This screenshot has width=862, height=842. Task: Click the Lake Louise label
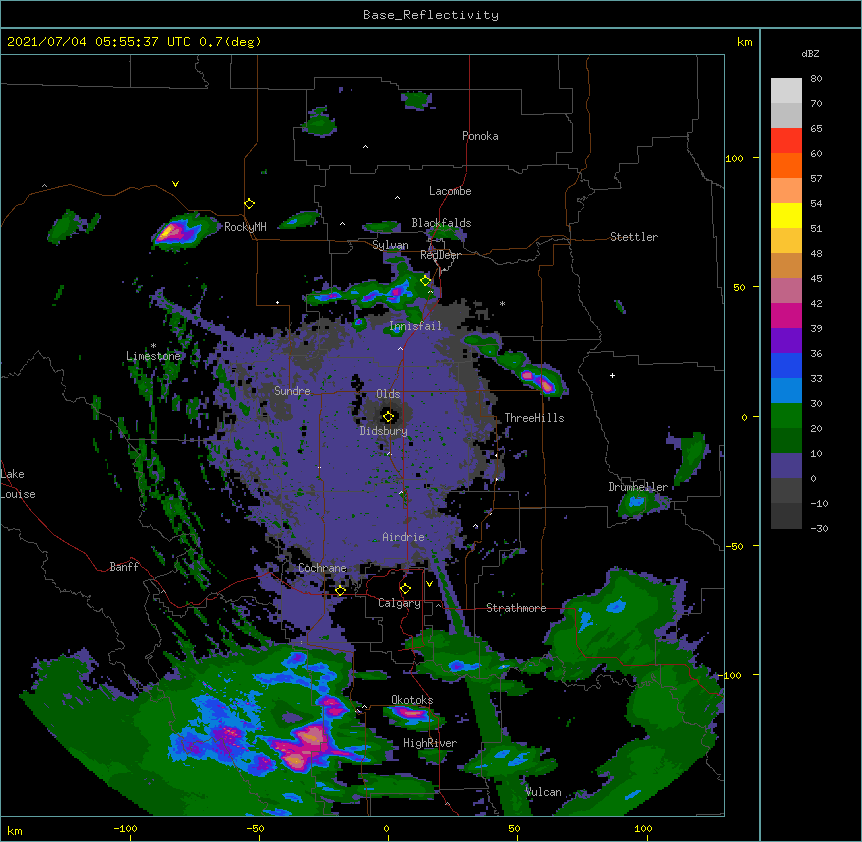(18, 484)
